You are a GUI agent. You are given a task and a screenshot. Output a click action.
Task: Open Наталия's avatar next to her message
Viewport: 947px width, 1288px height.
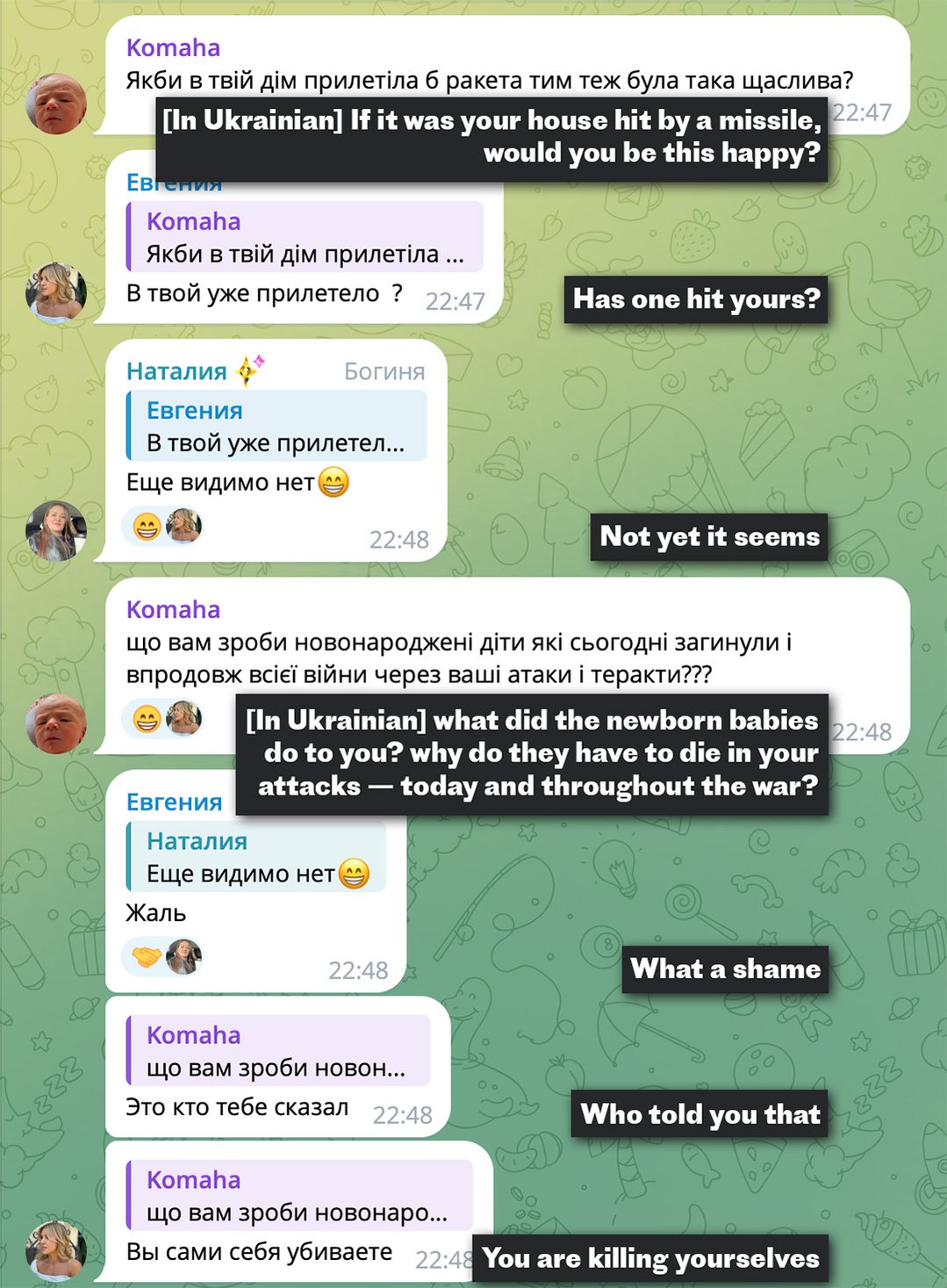pos(56,531)
